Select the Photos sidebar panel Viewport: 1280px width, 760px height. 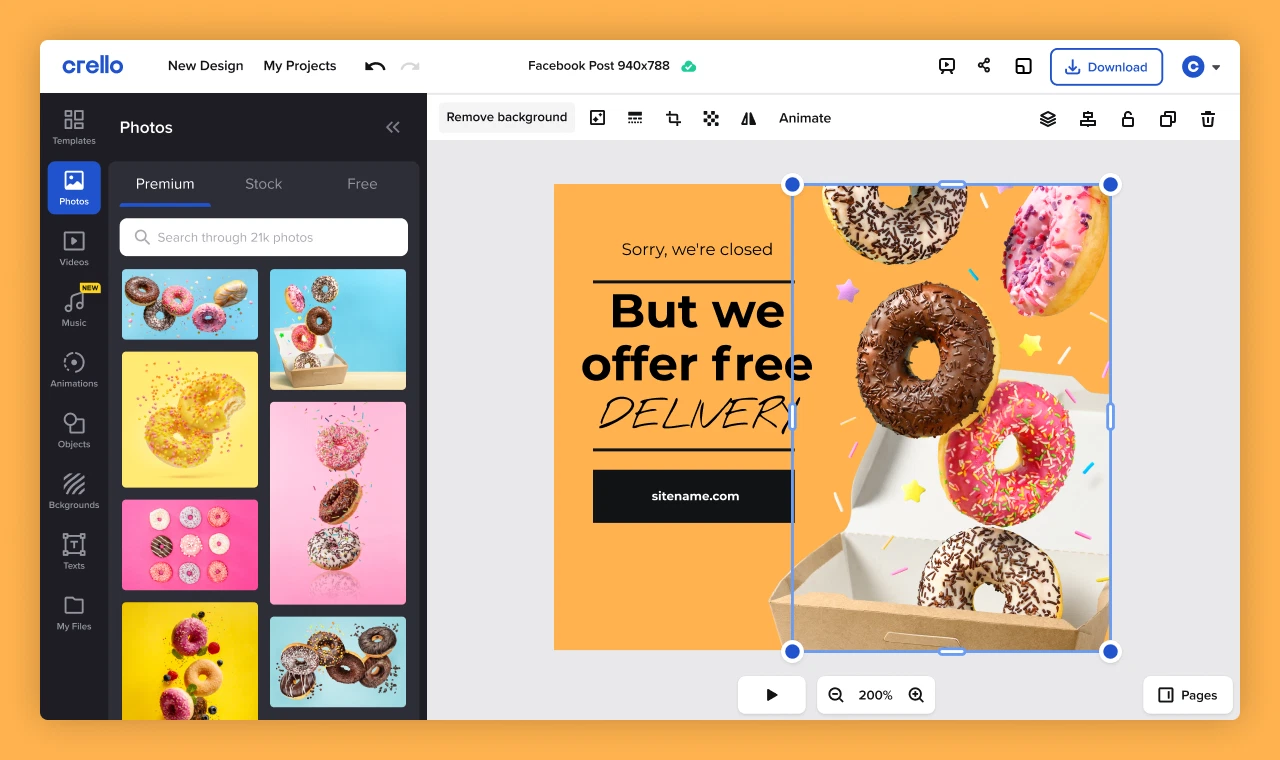(x=74, y=188)
